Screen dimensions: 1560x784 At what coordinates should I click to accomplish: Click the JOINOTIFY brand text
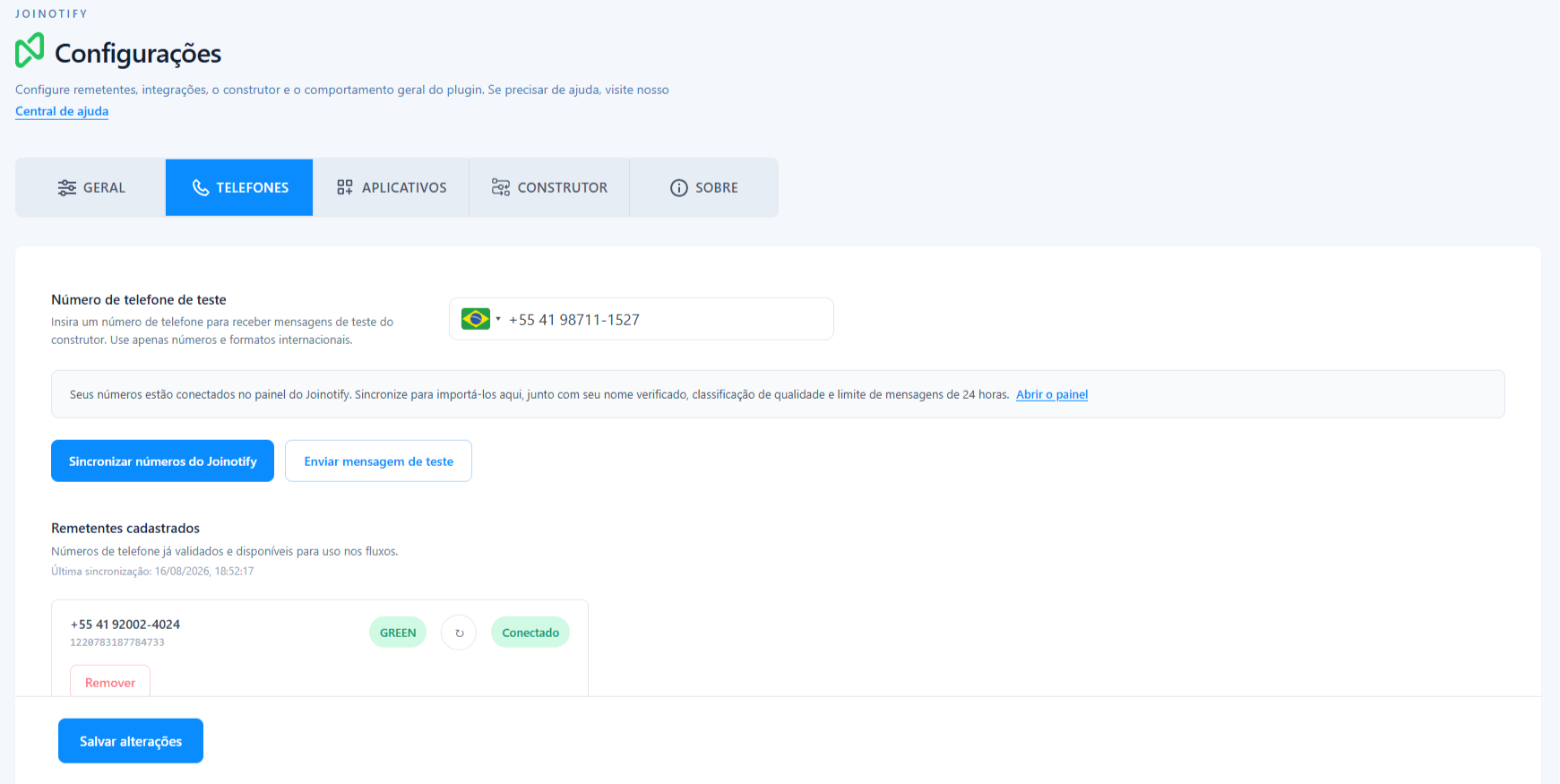coord(51,13)
